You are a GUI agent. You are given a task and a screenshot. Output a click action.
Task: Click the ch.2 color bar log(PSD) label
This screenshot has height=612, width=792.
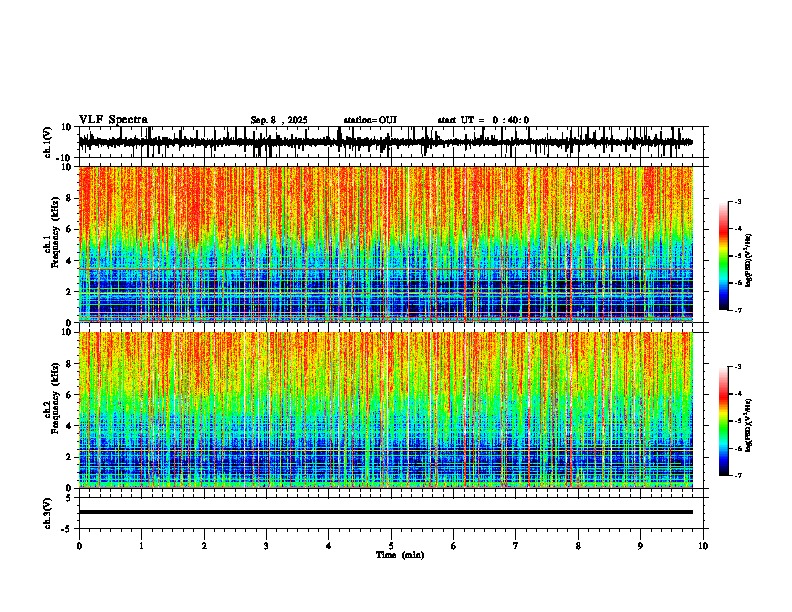pyautogui.click(x=749, y=425)
